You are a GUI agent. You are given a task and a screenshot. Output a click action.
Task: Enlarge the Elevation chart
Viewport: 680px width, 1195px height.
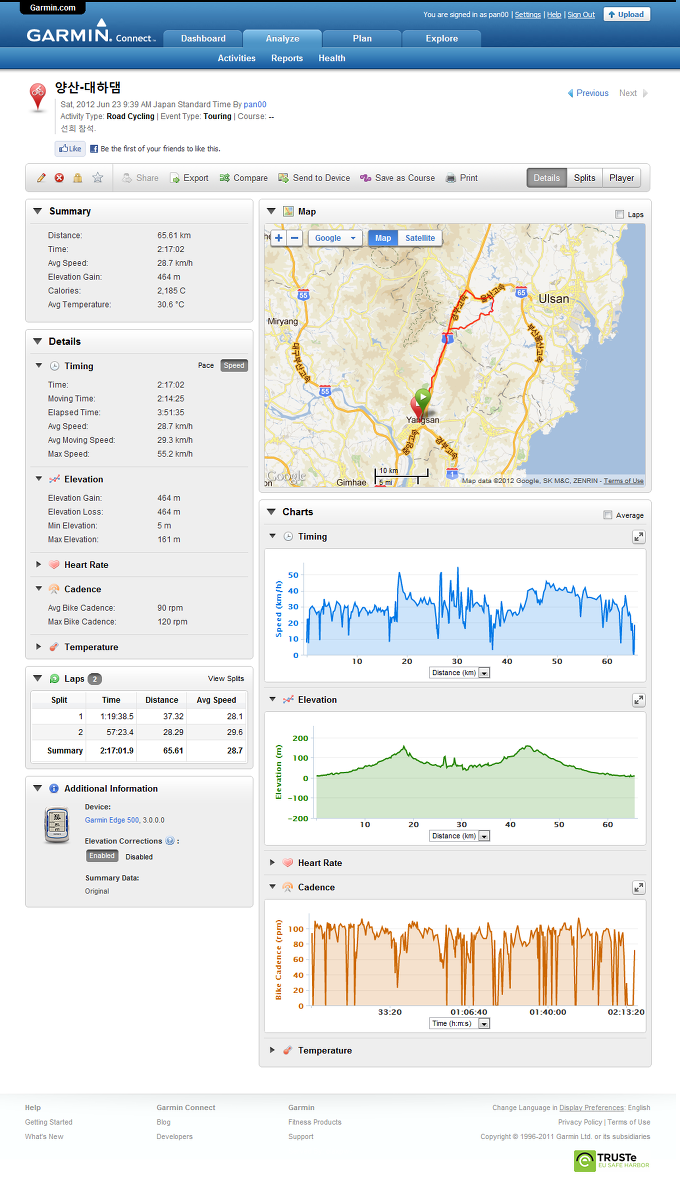pyautogui.click(x=638, y=700)
